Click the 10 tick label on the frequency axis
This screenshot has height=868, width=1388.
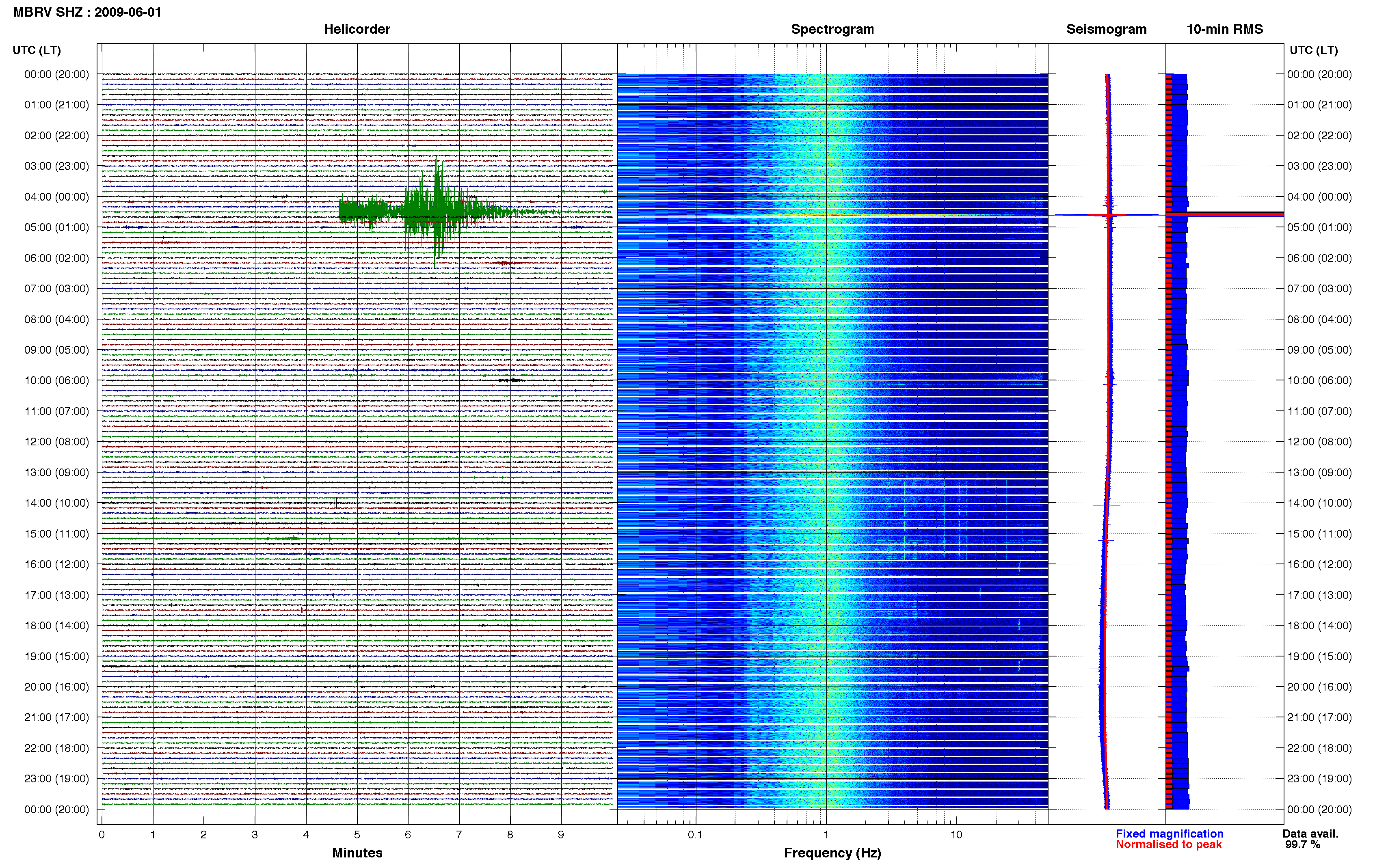[x=956, y=835]
